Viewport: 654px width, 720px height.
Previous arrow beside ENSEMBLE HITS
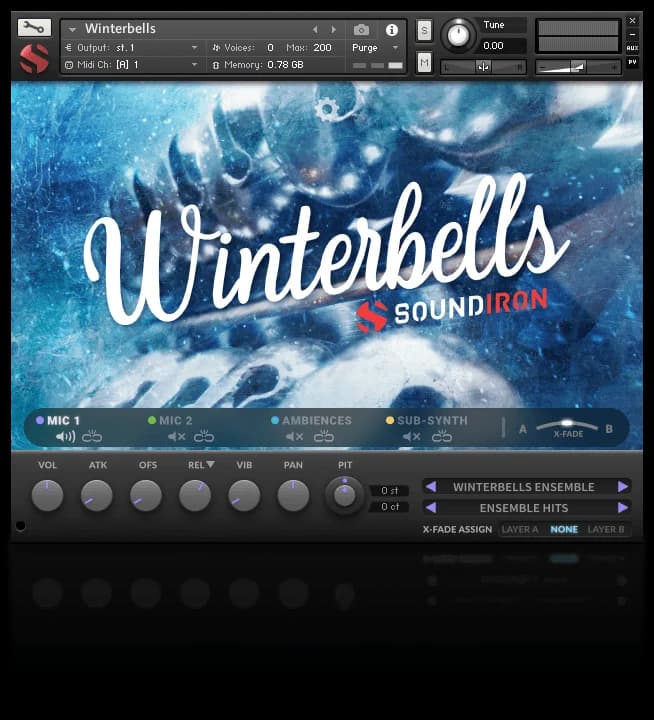point(431,507)
